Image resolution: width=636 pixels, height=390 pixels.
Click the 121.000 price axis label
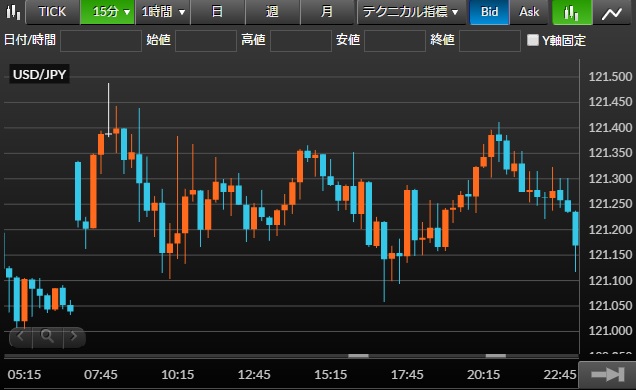coord(610,331)
